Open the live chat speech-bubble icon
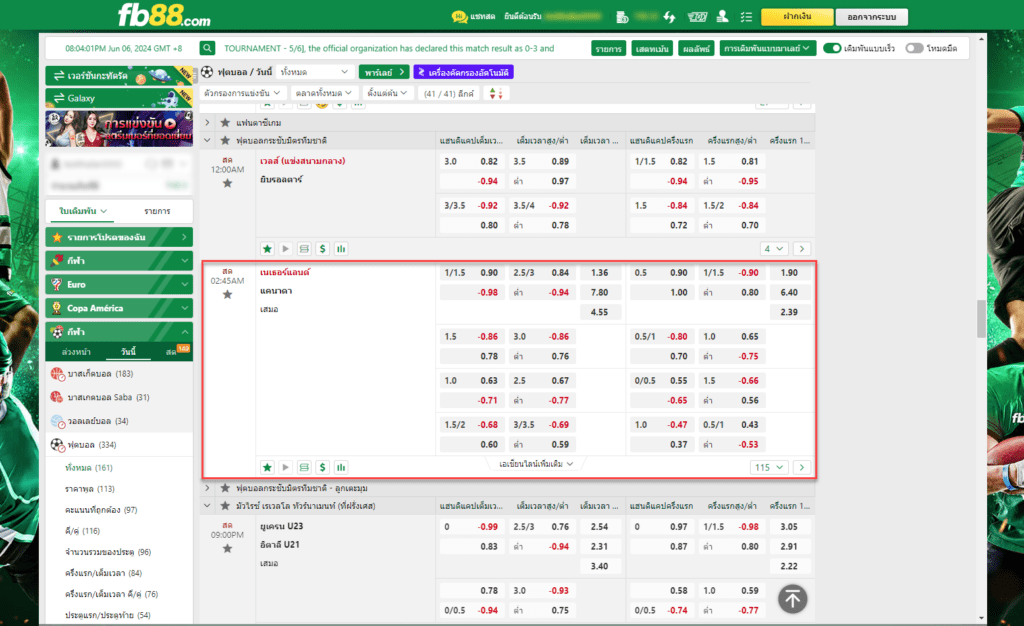The image size is (1024, 626). pos(459,16)
